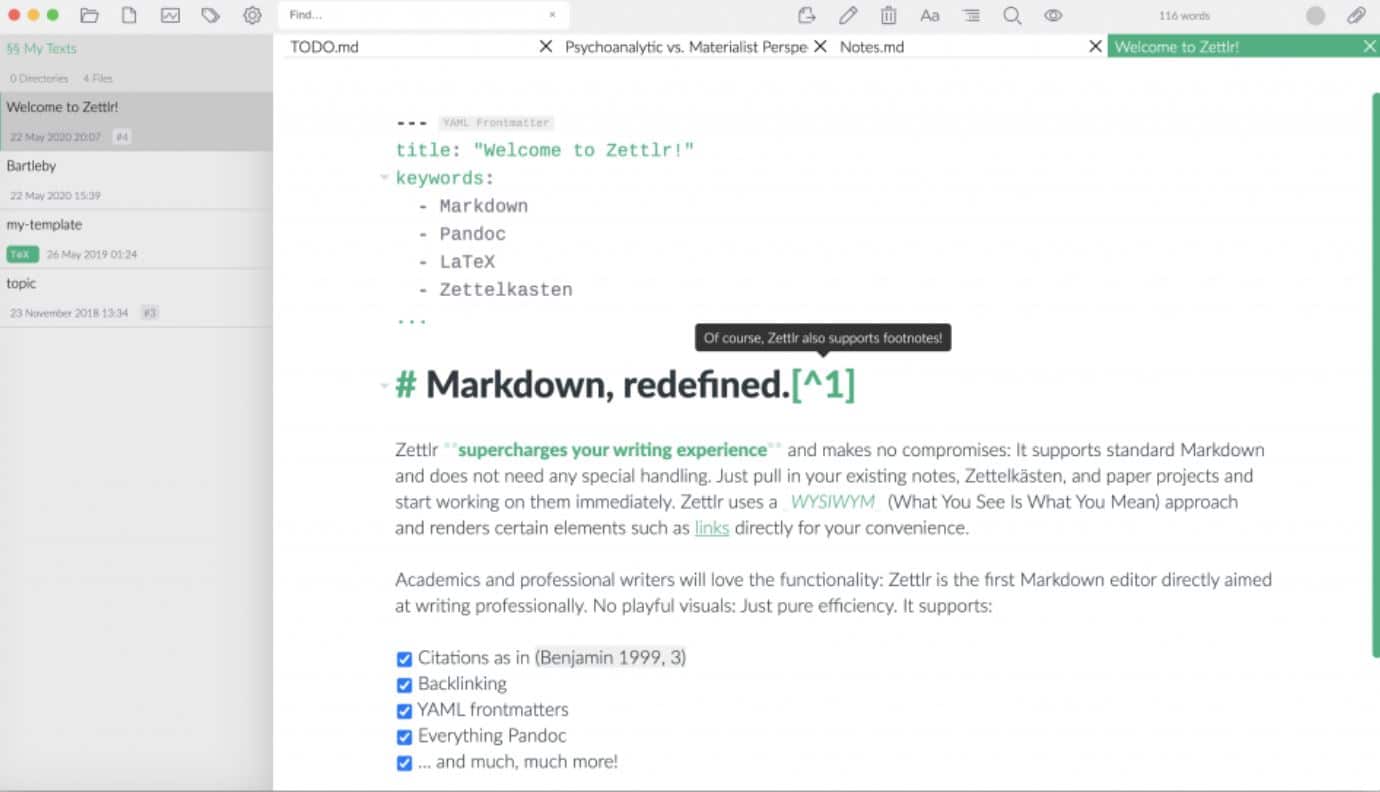Fold the Markdown, redefined heading section

pos(384,385)
